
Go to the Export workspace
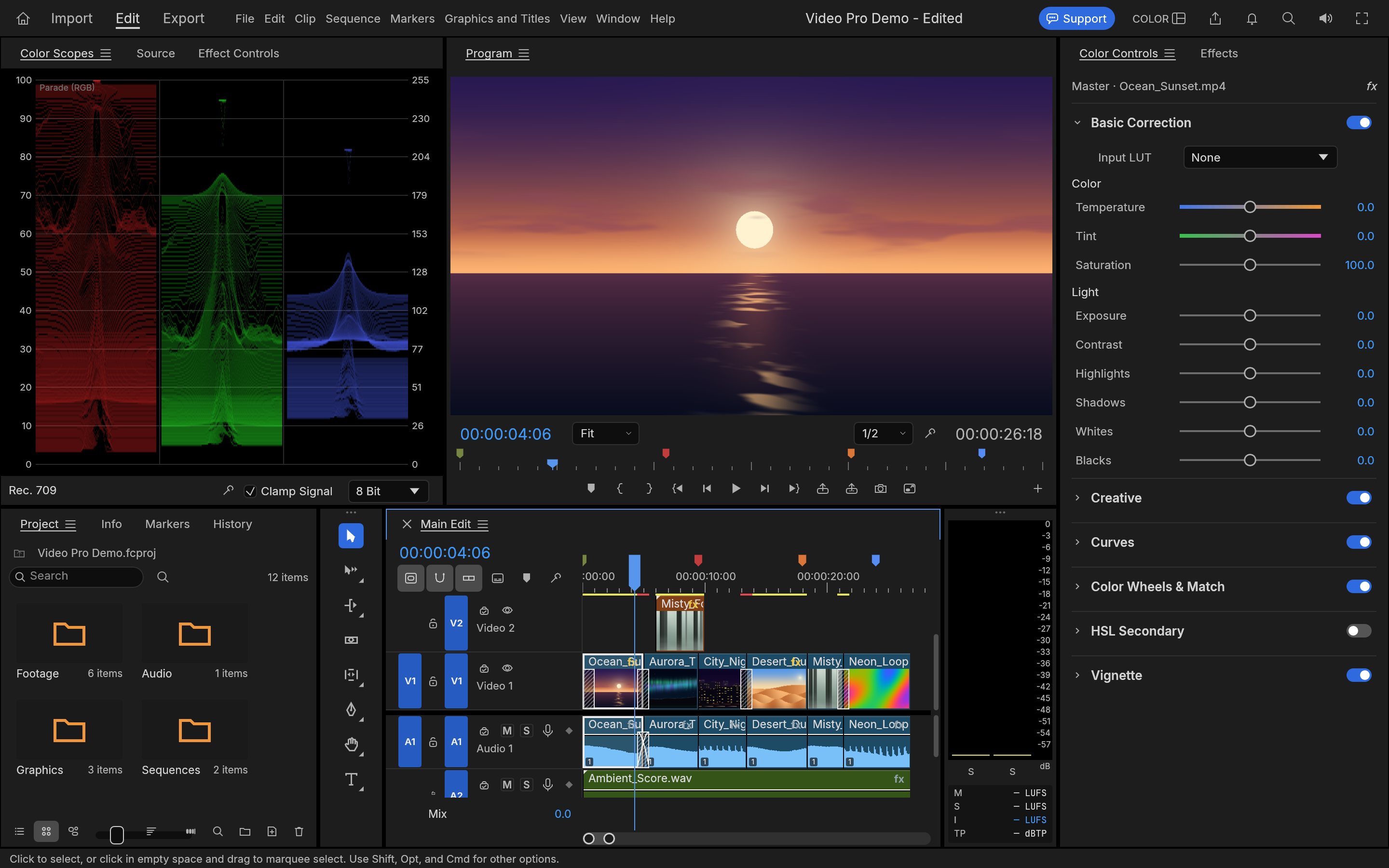pyautogui.click(x=183, y=18)
